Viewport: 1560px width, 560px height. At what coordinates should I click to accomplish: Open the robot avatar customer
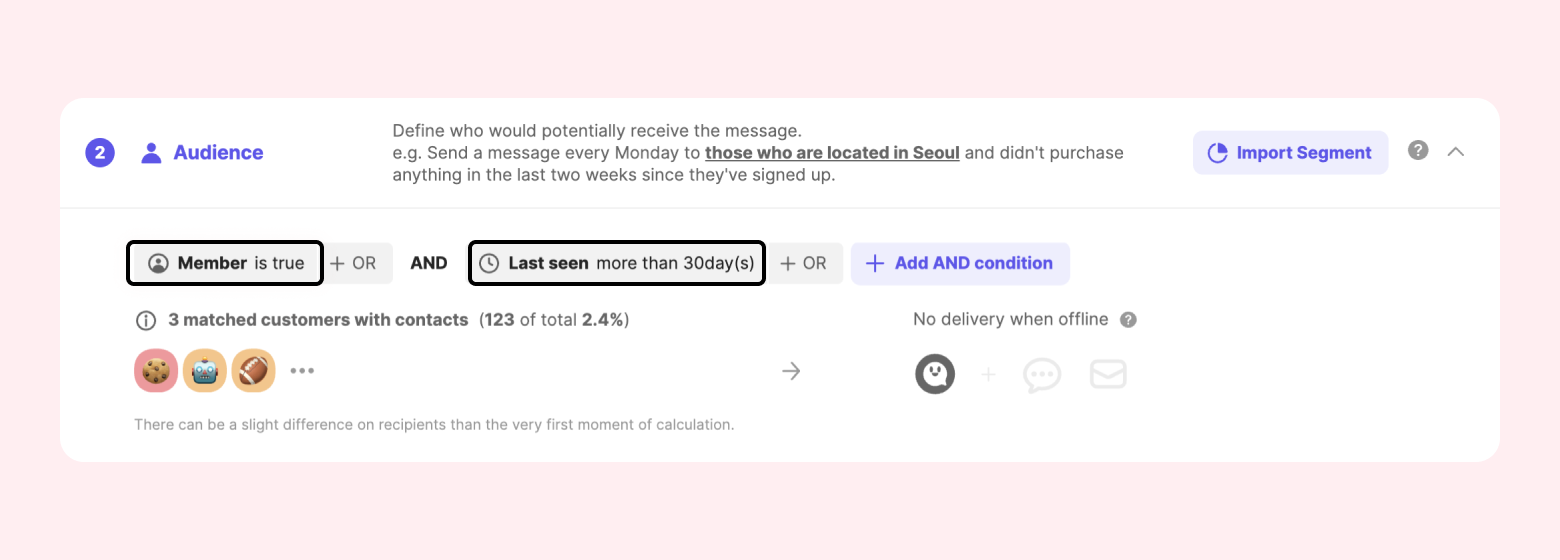click(x=204, y=371)
